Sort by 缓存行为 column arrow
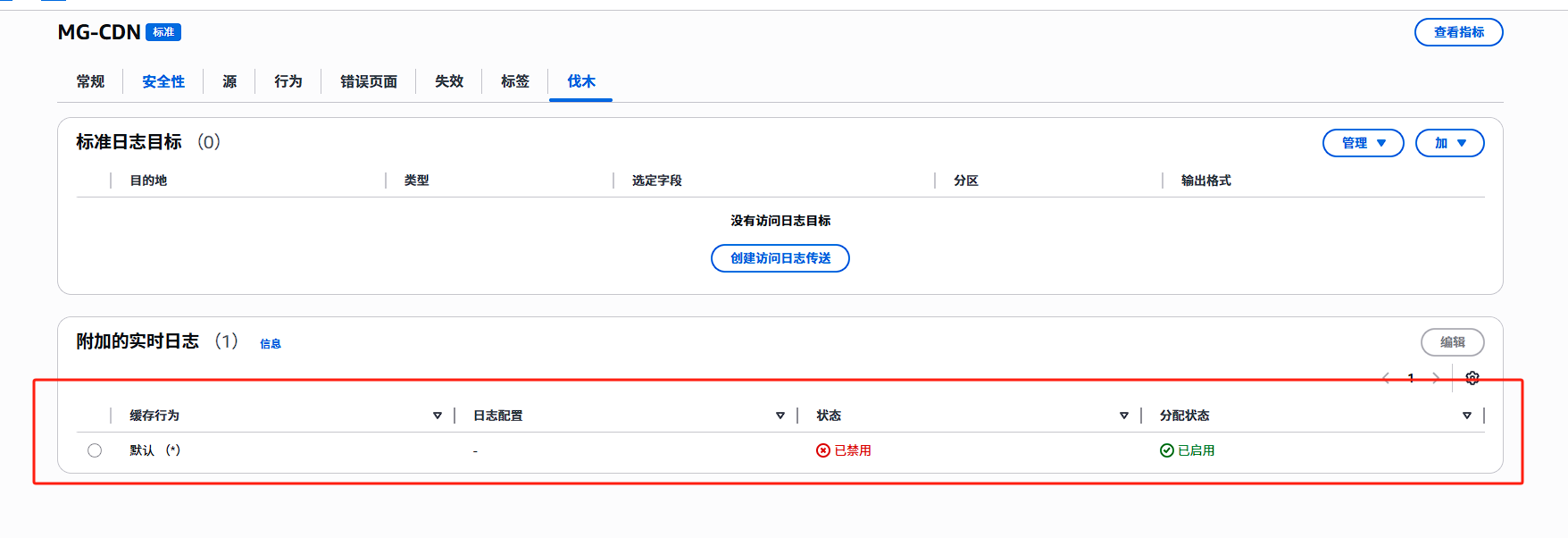This screenshot has height=538, width=1568. (438, 416)
